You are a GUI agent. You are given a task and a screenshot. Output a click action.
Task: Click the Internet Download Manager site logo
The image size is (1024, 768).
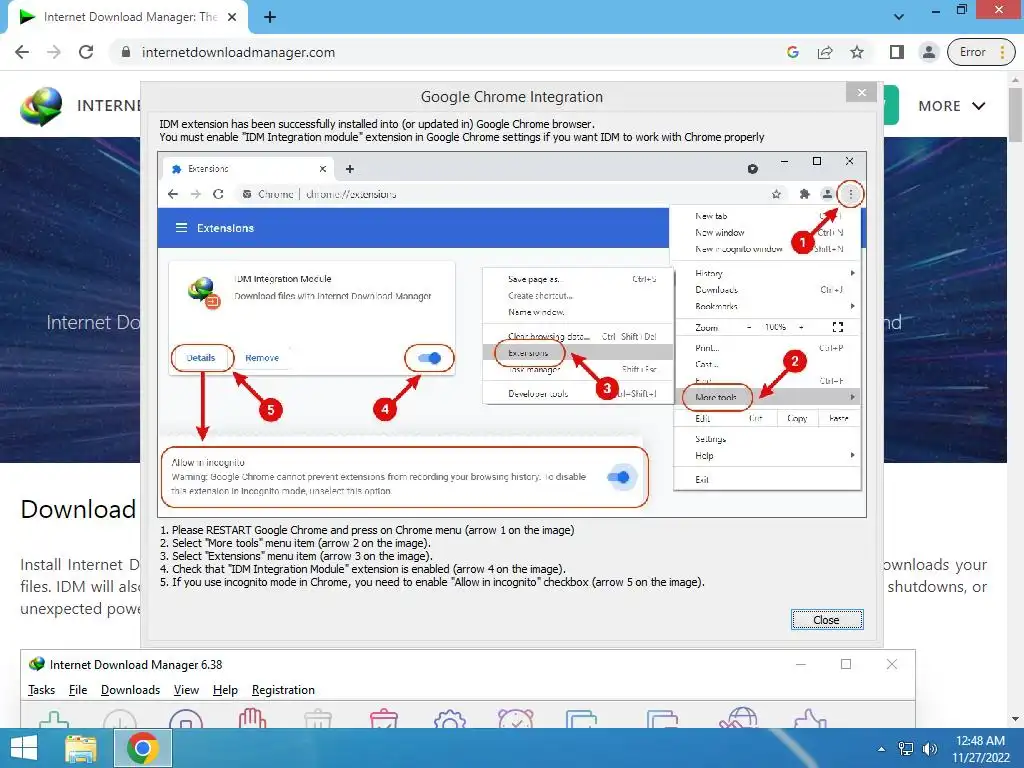(40, 106)
